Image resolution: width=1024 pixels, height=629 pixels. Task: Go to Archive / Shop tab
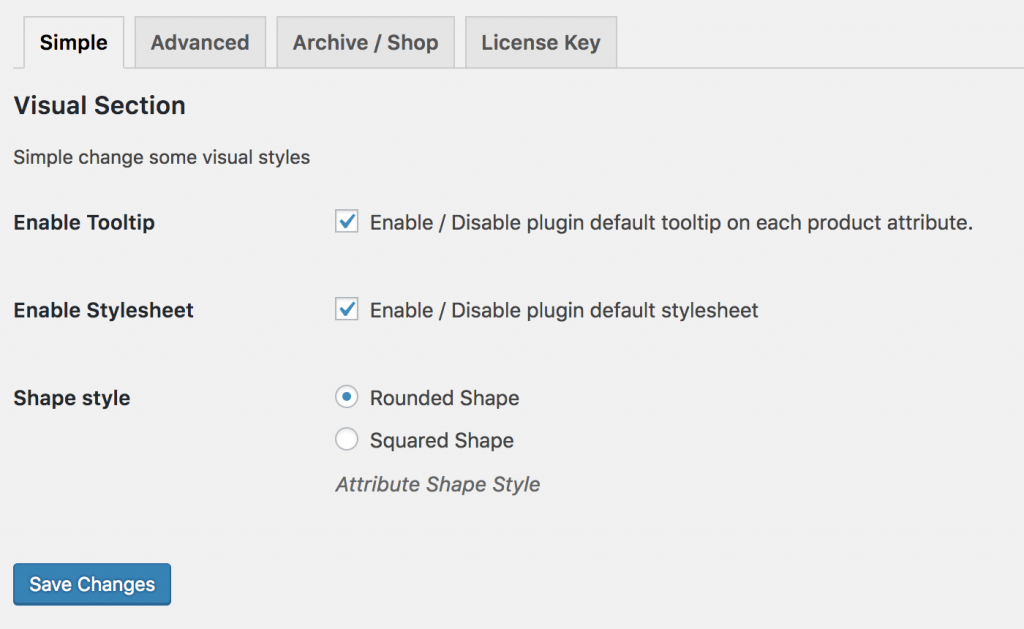[x=365, y=42]
